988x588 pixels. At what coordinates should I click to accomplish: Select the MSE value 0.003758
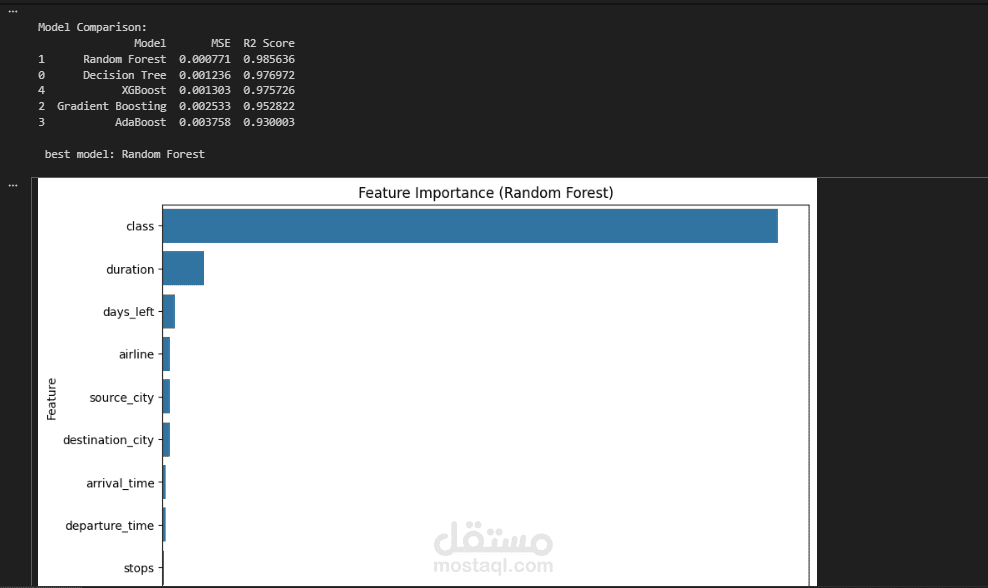[205, 122]
